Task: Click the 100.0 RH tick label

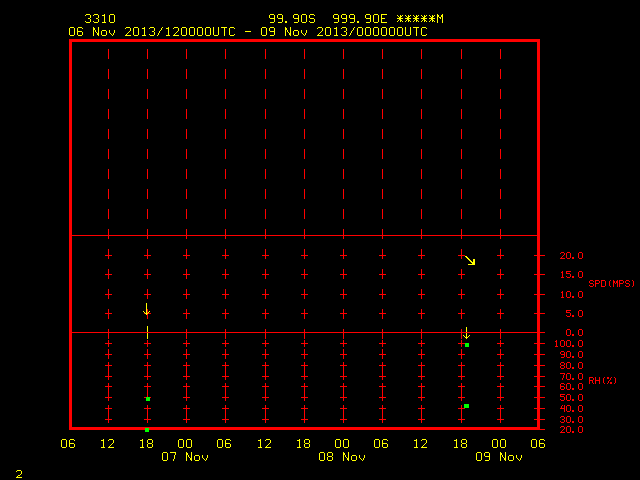Action: pyautogui.click(x=569, y=344)
